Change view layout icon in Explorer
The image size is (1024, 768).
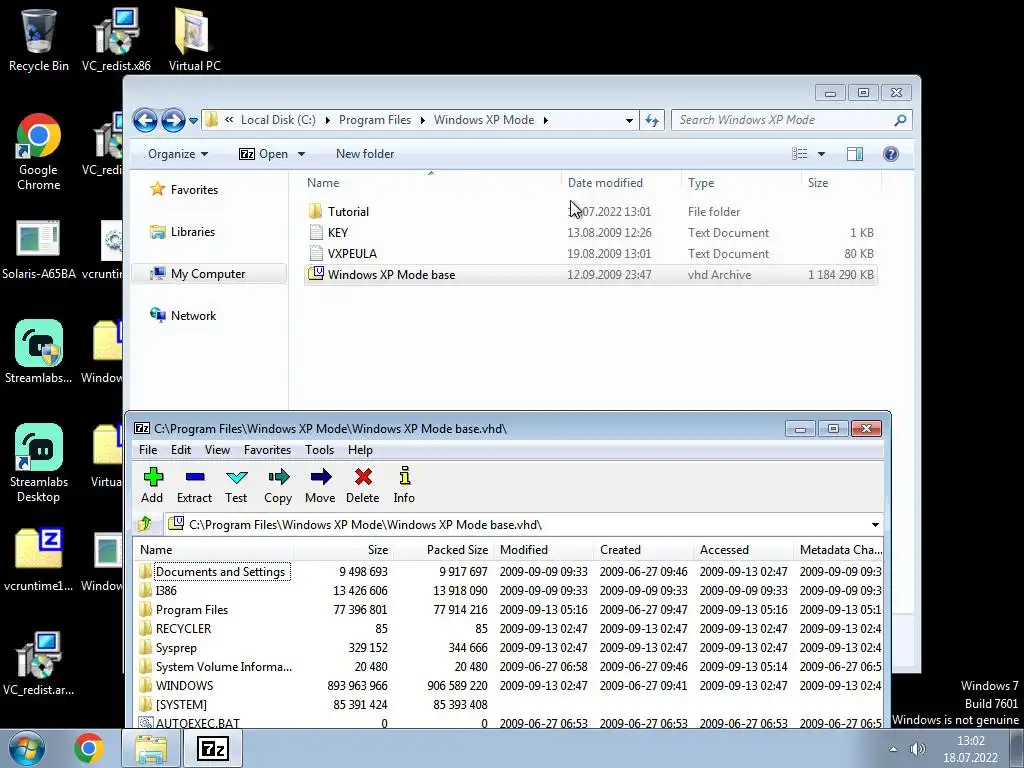pos(799,154)
